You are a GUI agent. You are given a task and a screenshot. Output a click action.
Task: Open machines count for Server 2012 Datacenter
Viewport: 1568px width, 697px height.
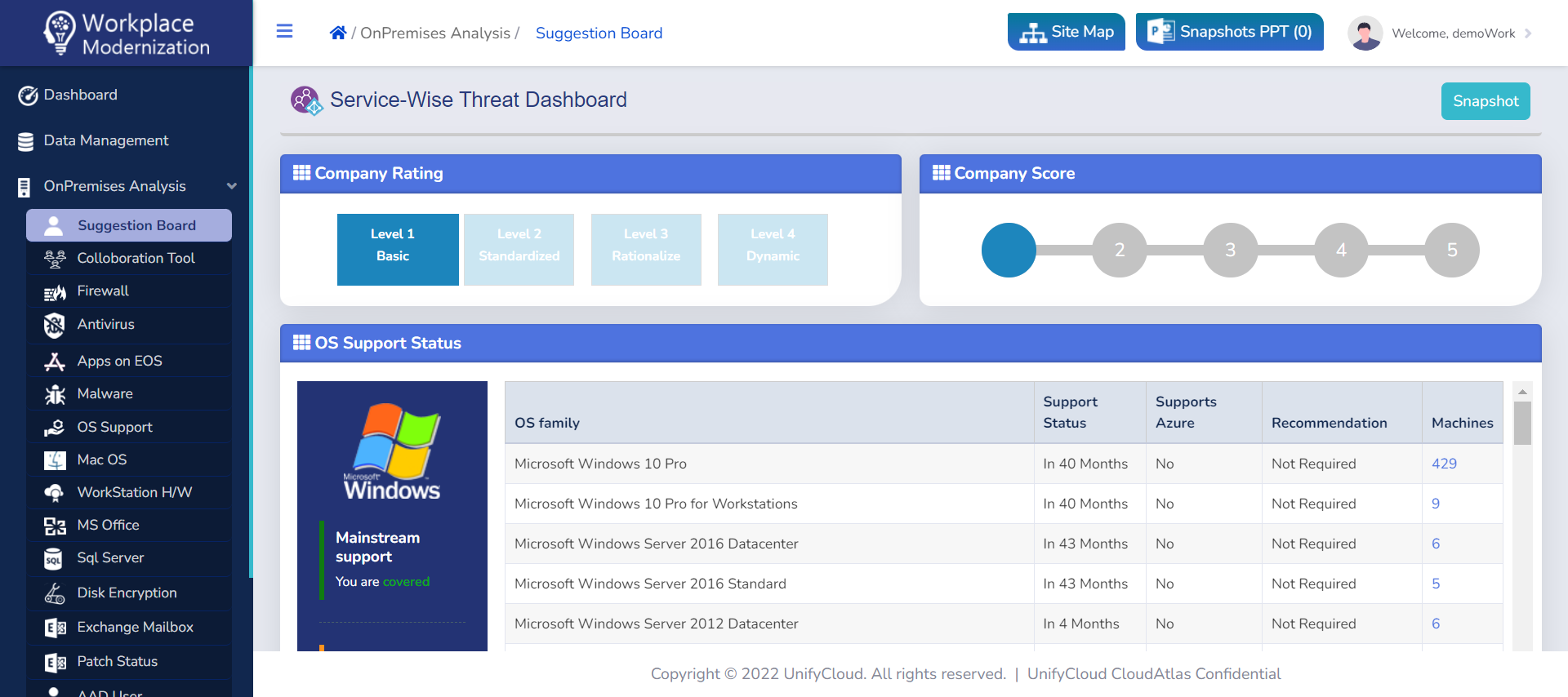pyautogui.click(x=1436, y=624)
